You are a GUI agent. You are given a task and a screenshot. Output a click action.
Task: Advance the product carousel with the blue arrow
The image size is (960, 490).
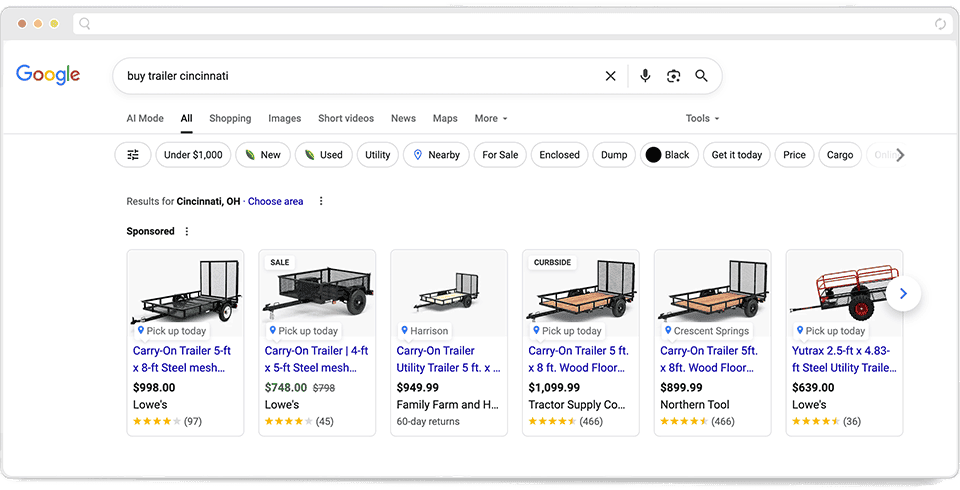[x=904, y=294]
